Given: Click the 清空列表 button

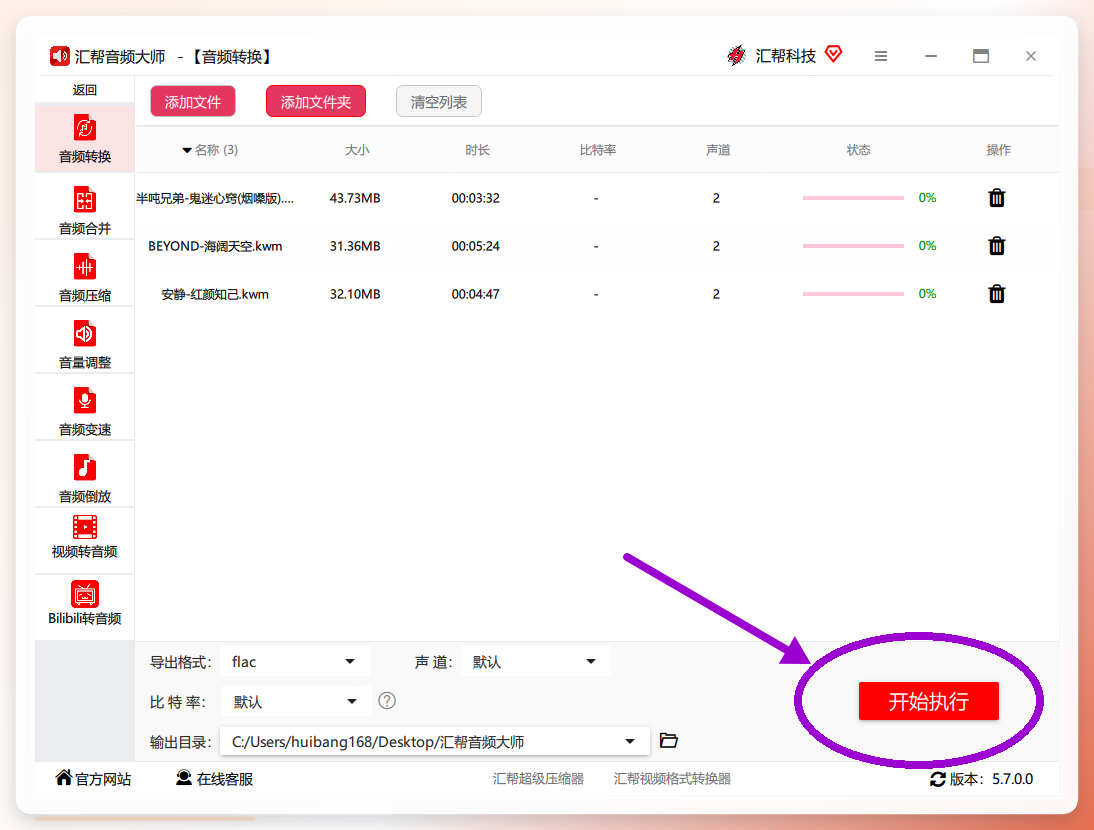Looking at the screenshot, I should click(438, 102).
